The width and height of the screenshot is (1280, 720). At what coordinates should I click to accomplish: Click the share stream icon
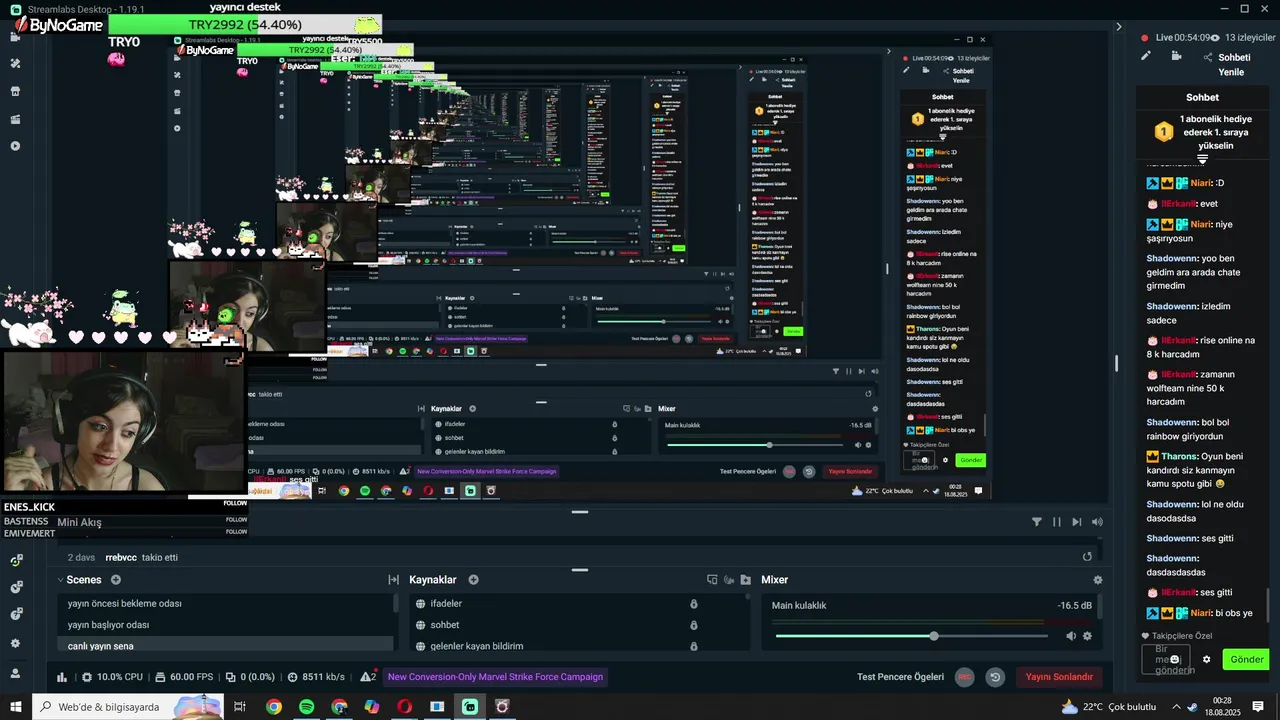point(1208,58)
